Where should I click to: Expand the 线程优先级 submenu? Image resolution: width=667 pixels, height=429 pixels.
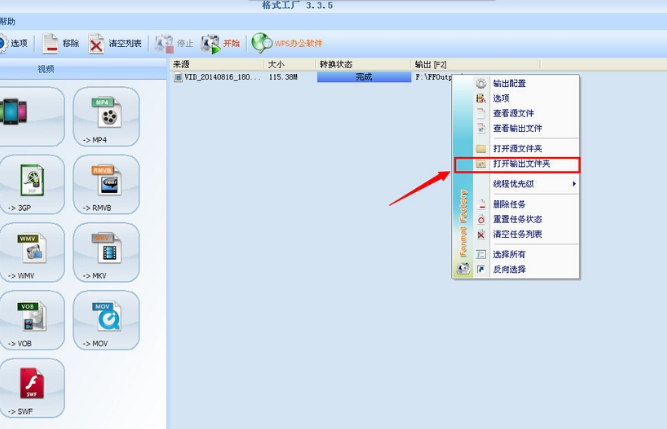(x=526, y=184)
